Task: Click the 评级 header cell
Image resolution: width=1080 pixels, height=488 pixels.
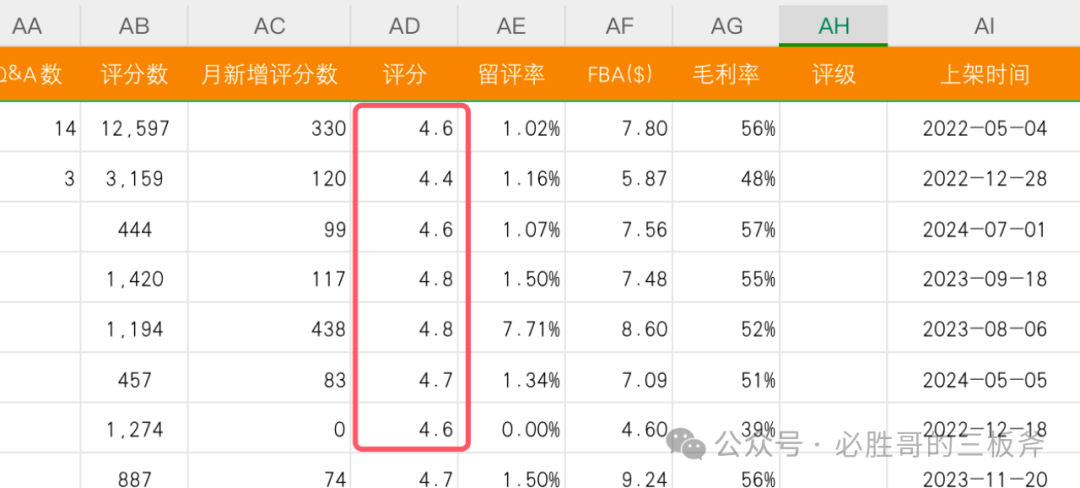Action: [833, 74]
